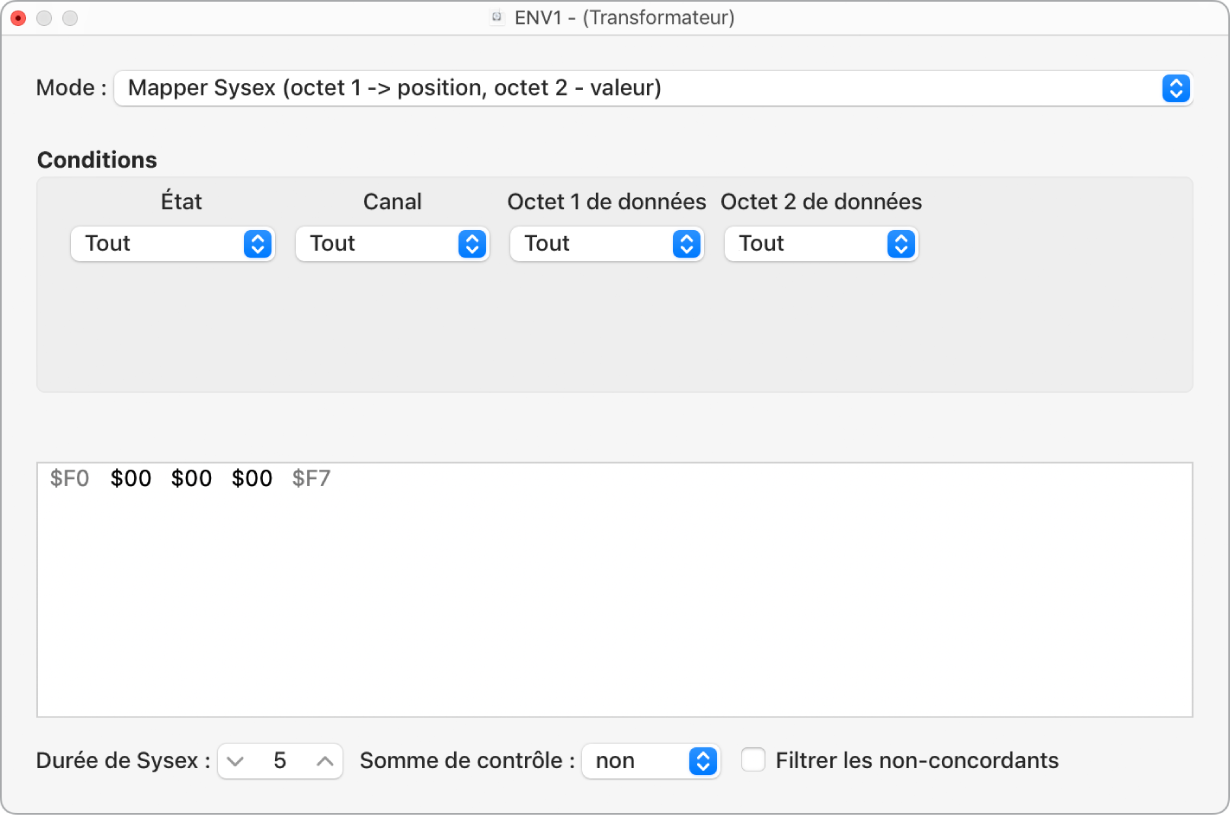Decrease Durée de Sysex with down arrow

coord(234,761)
